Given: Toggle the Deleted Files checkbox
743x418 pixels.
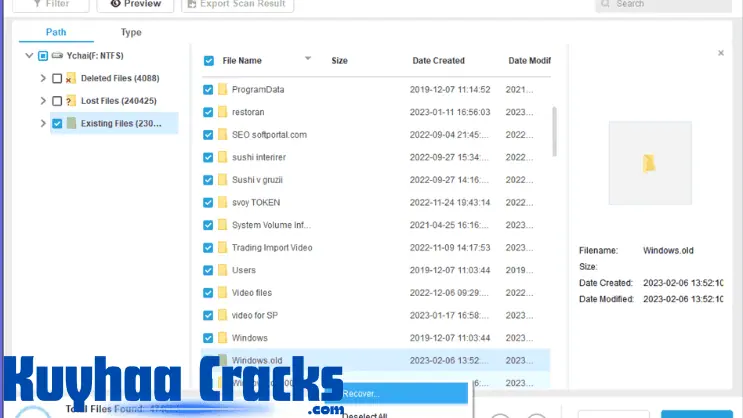Looking at the screenshot, I should pos(57,78).
